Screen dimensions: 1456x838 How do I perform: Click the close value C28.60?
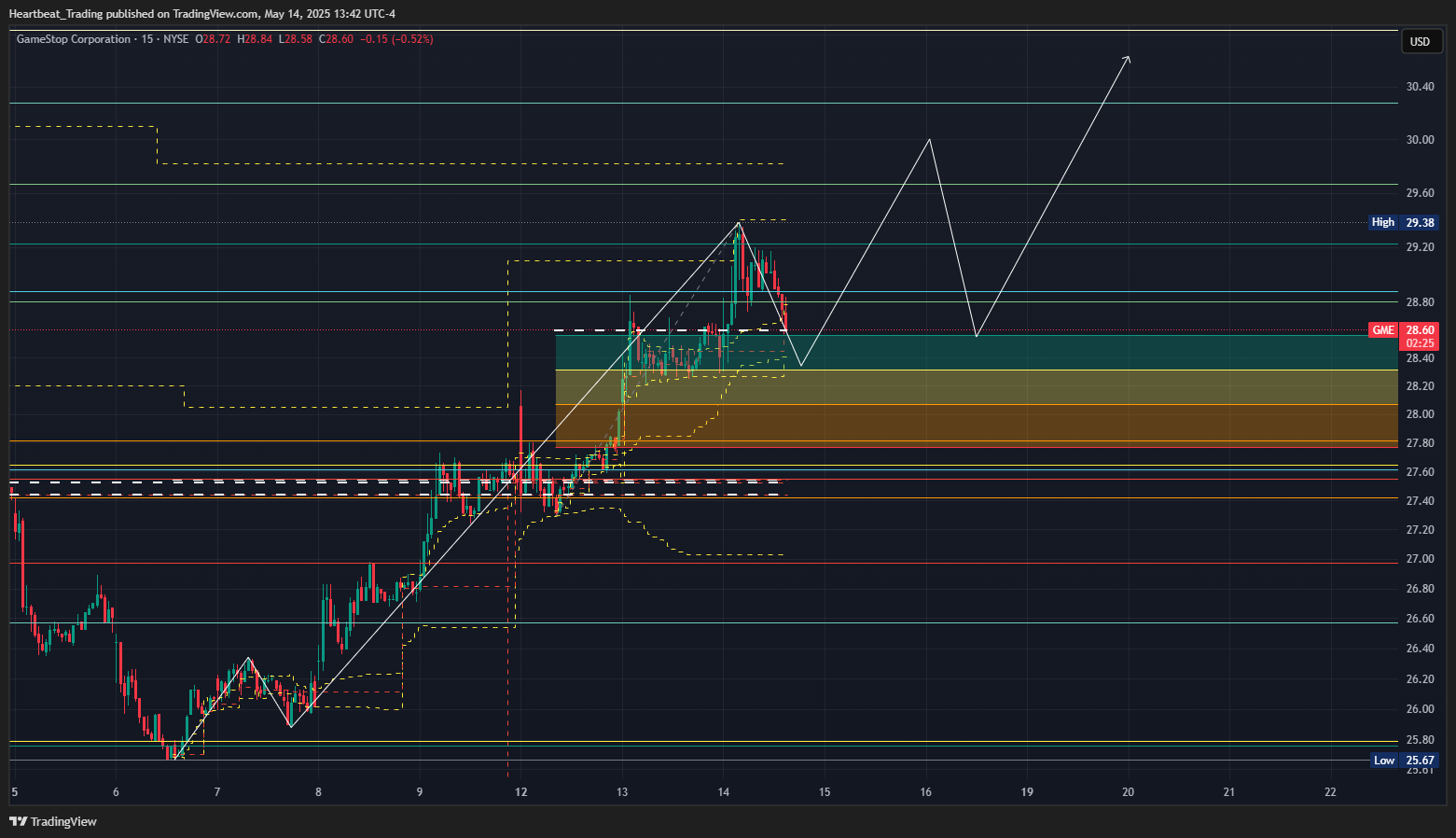(337, 39)
